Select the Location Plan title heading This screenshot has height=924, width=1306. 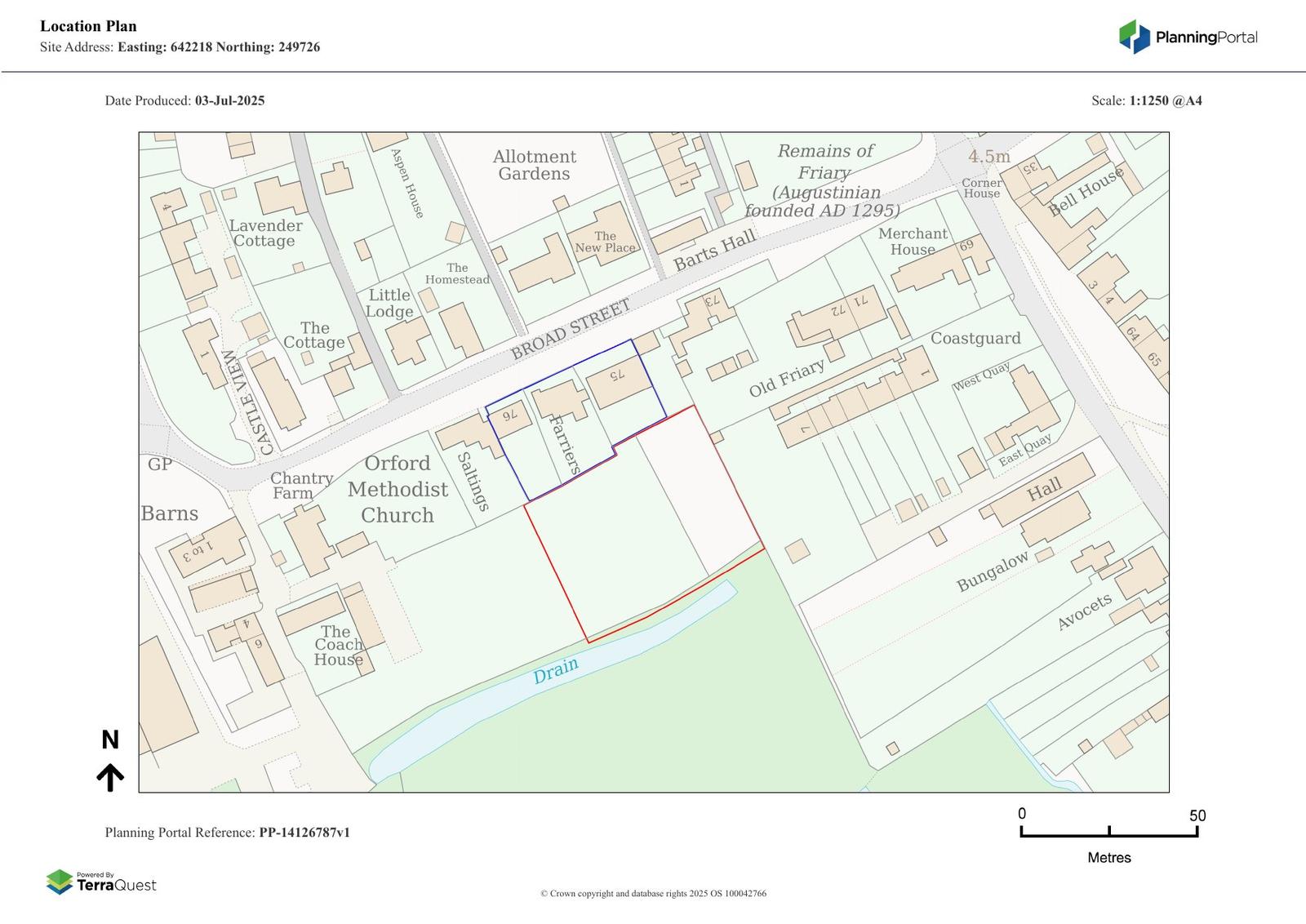(88, 26)
